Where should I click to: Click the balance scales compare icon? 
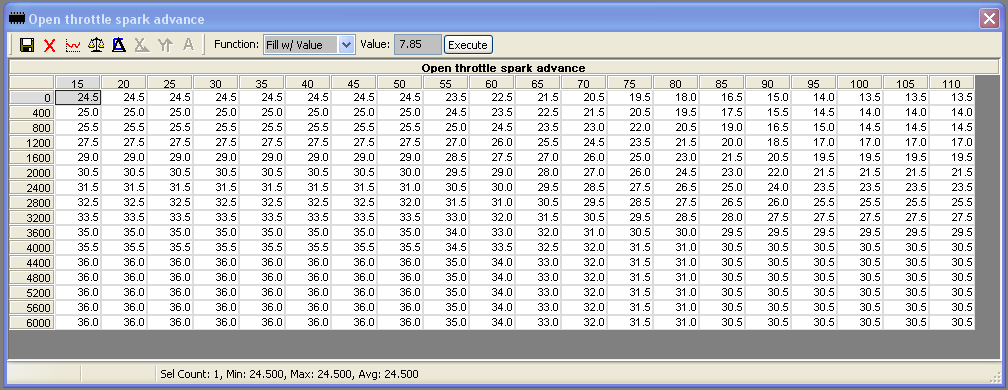(x=96, y=45)
